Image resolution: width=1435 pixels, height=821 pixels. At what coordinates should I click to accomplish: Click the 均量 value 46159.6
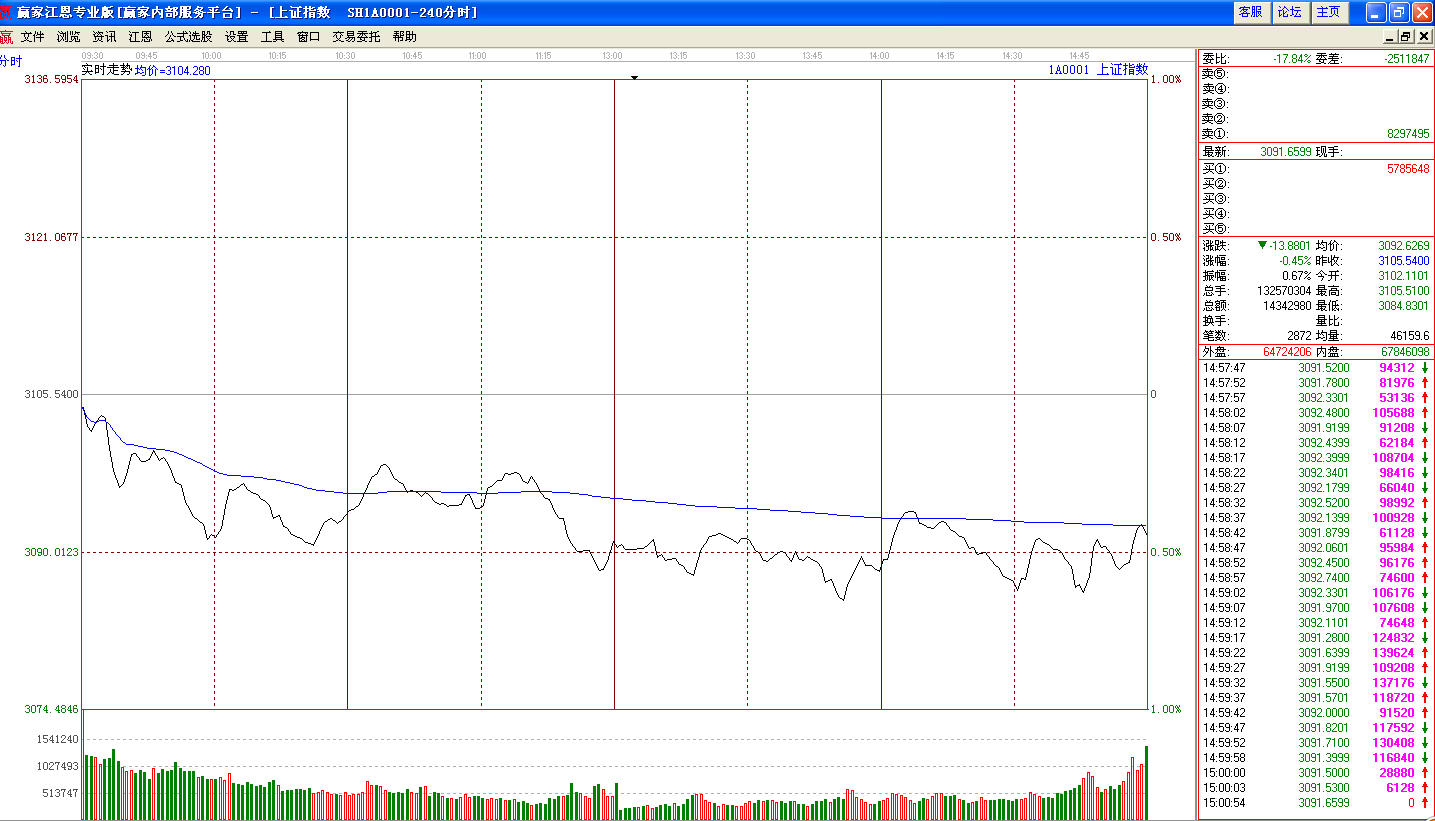pyautogui.click(x=1410, y=336)
